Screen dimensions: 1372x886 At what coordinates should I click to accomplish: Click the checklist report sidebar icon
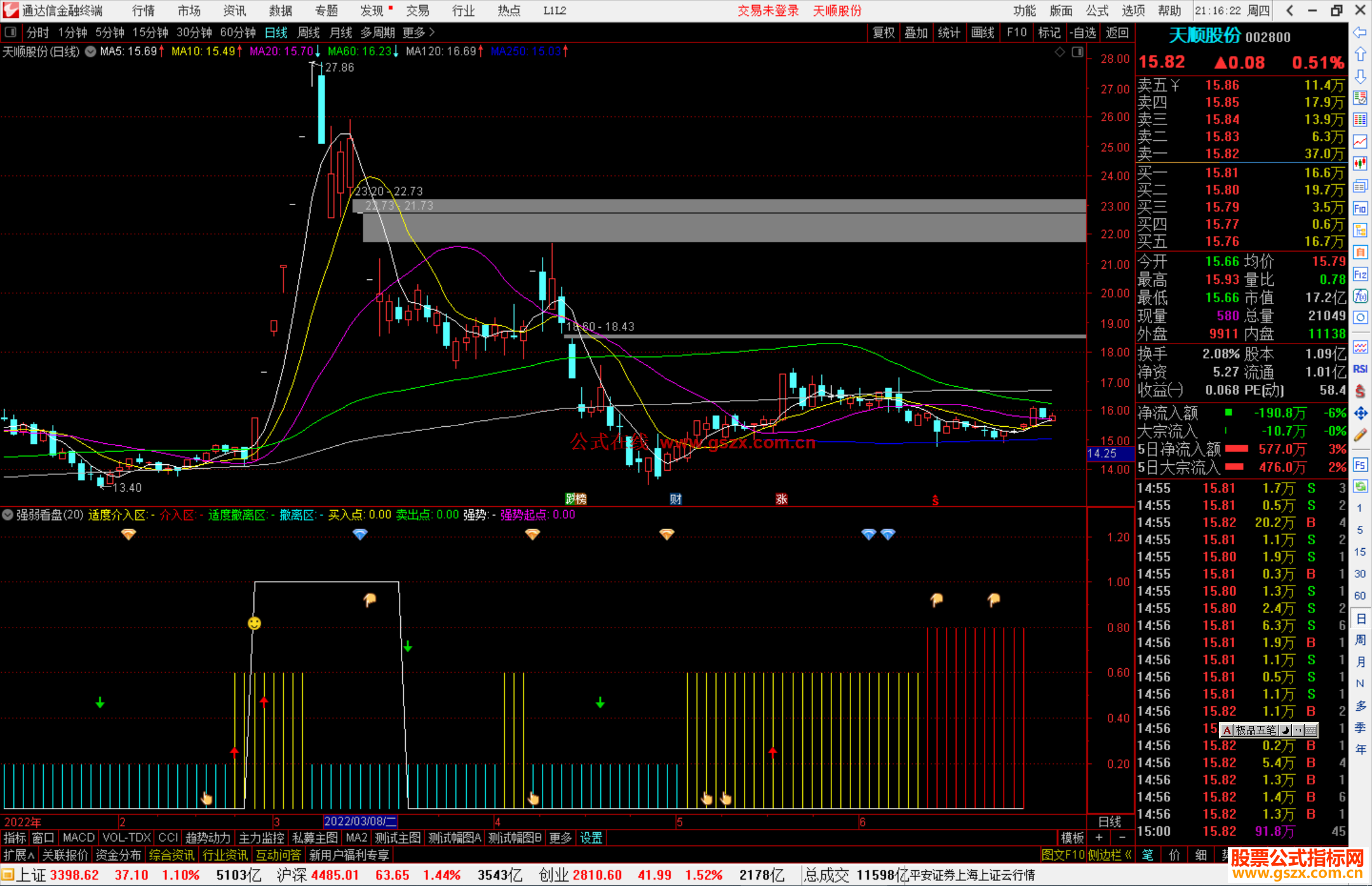[x=1360, y=98]
